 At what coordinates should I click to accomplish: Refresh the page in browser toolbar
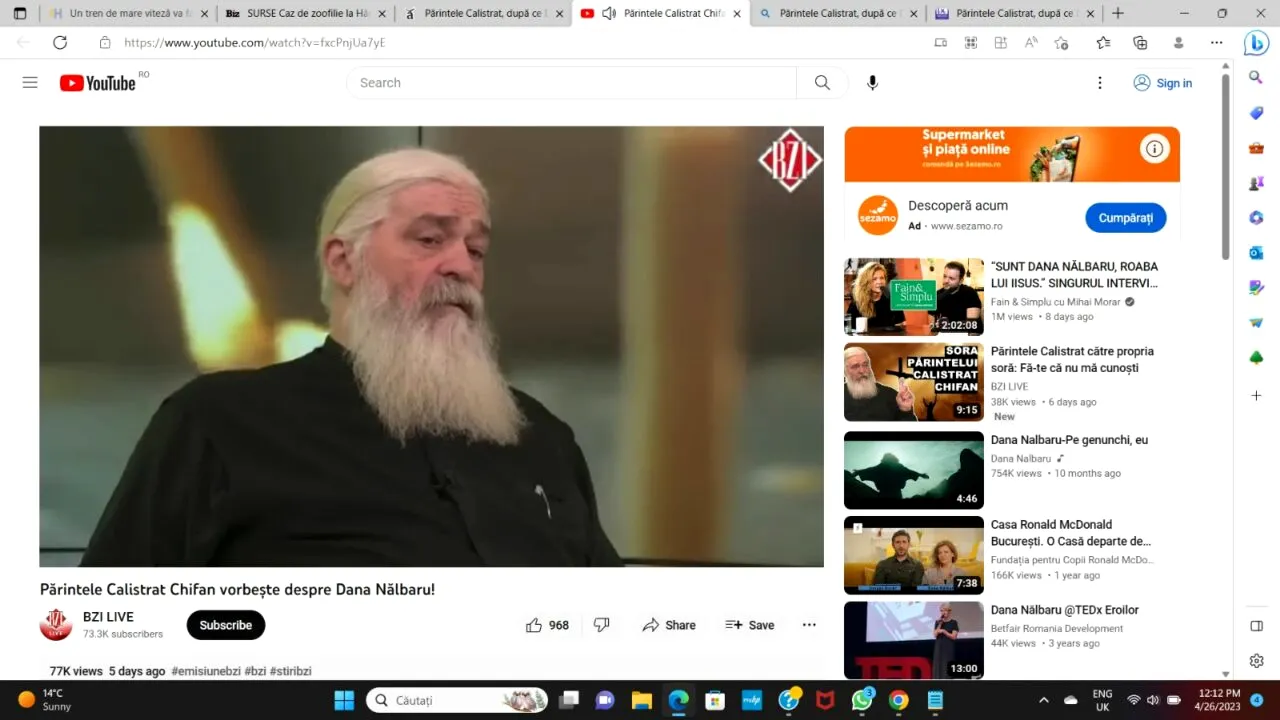pos(60,43)
